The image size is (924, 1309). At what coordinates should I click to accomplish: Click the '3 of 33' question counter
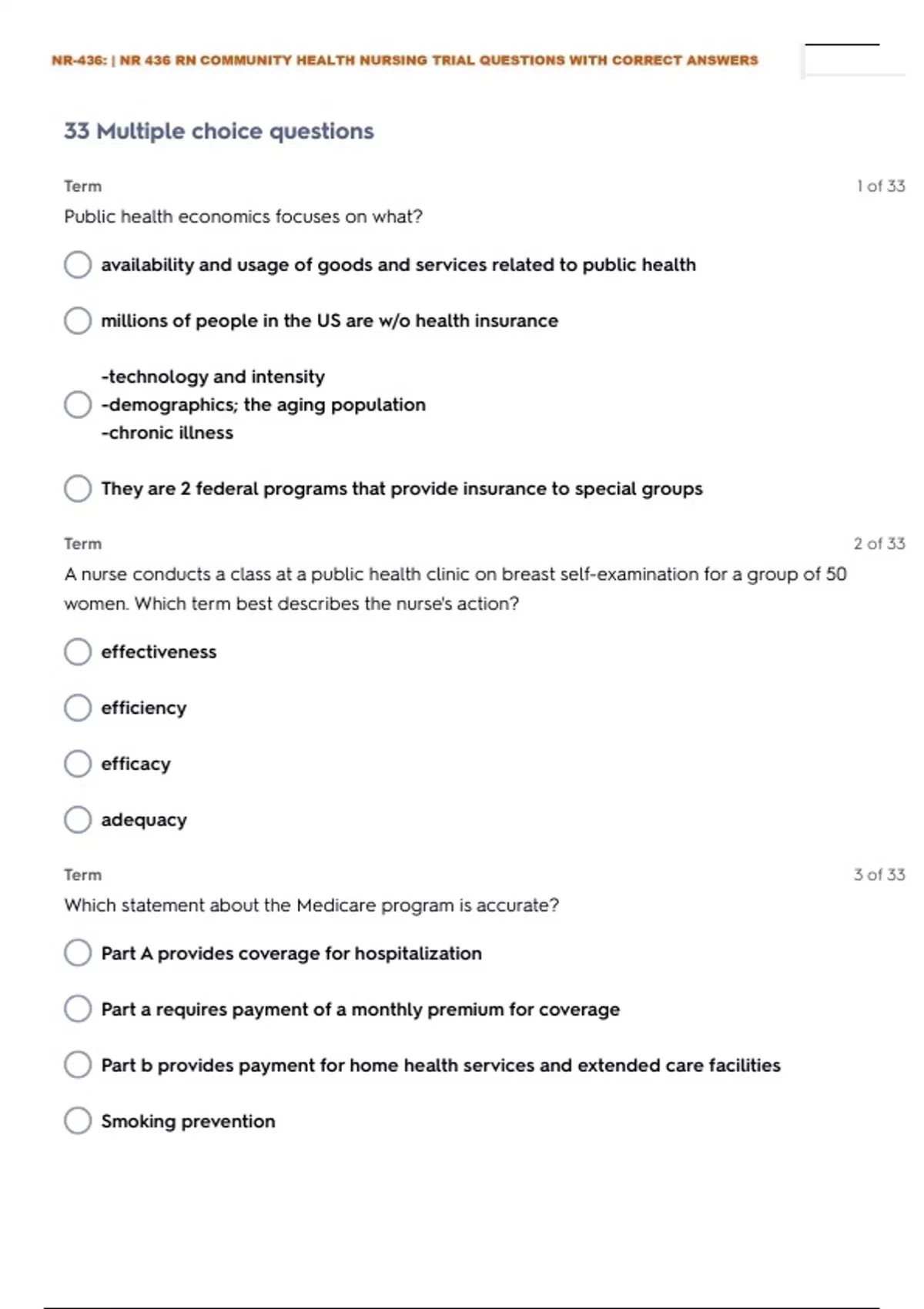(879, 875)
